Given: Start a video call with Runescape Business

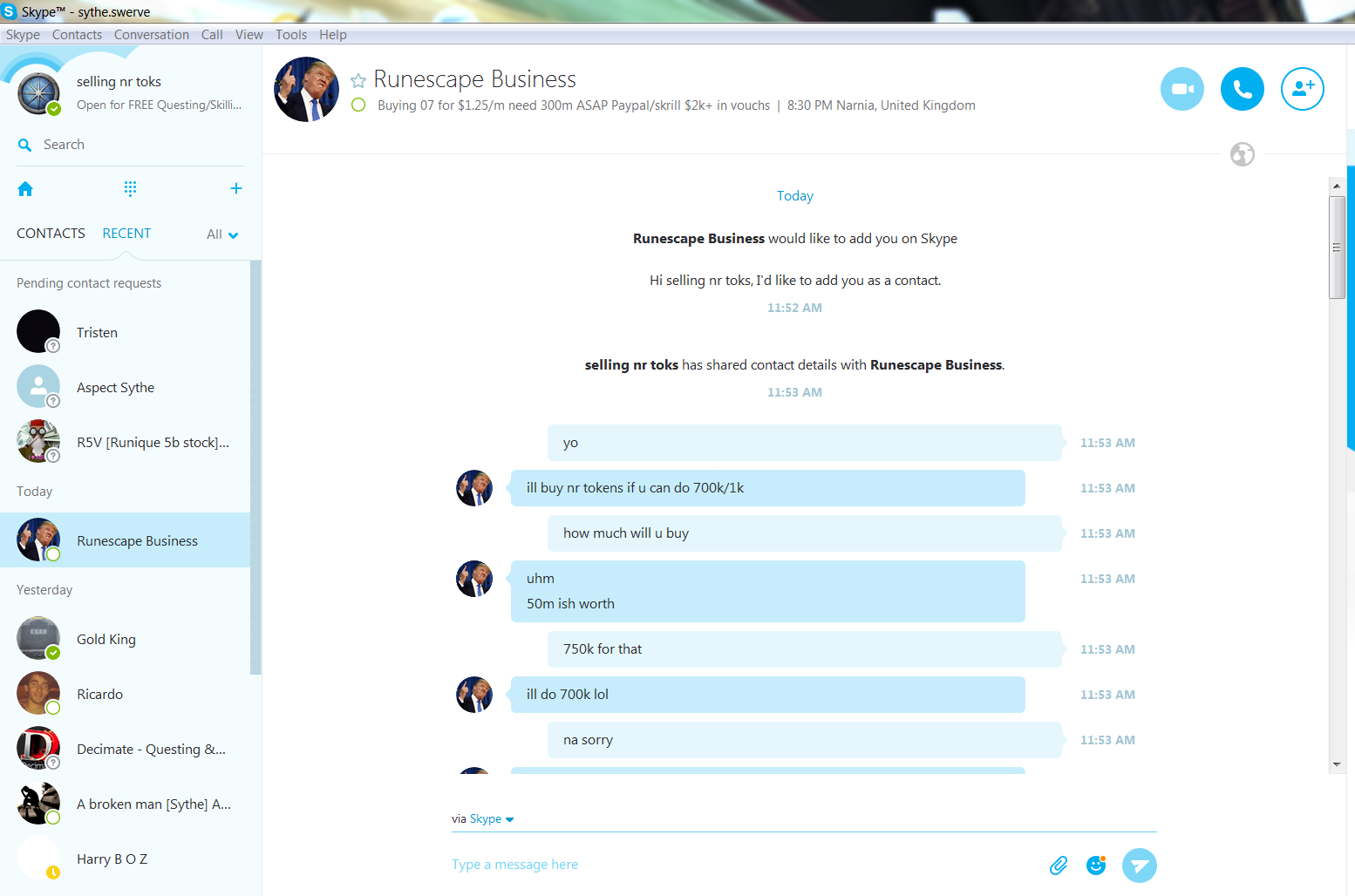Looking at the screenshot, I should coord(1182,89).
